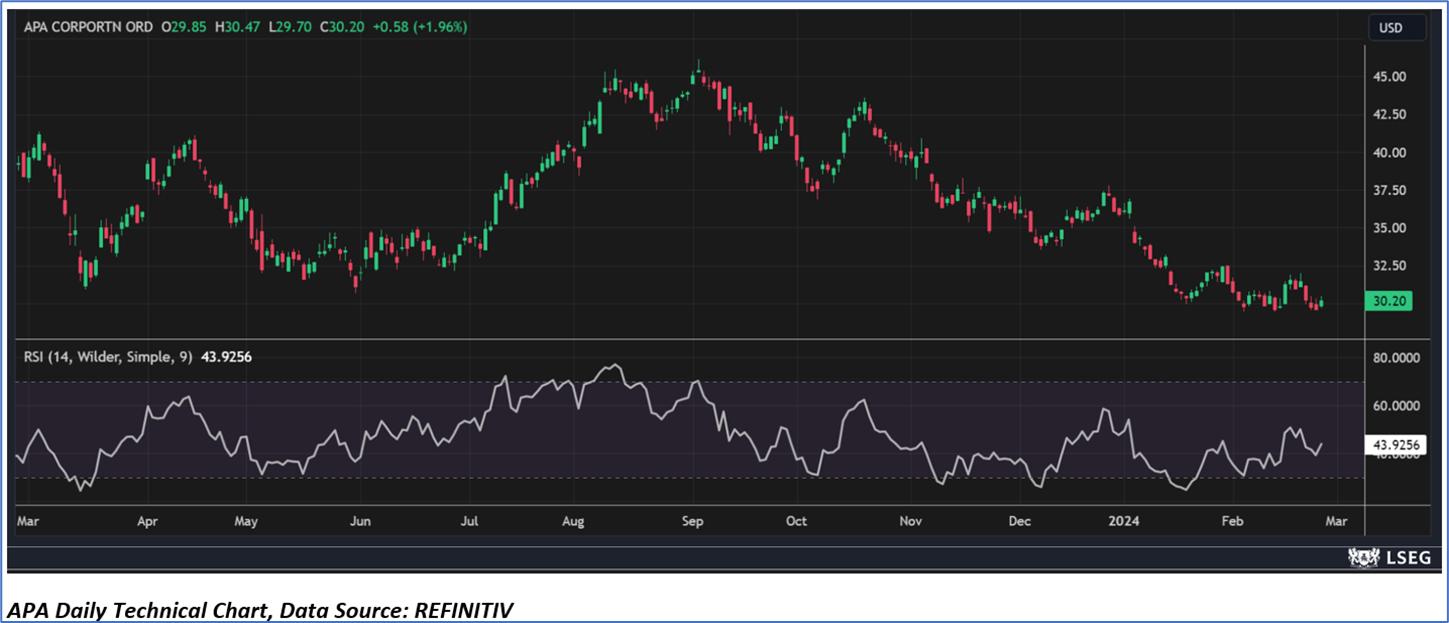Click the 37.50 price axis label
Viewport: 1449px width, 623px height.
pyautogui.click(x=1392, y=191)
